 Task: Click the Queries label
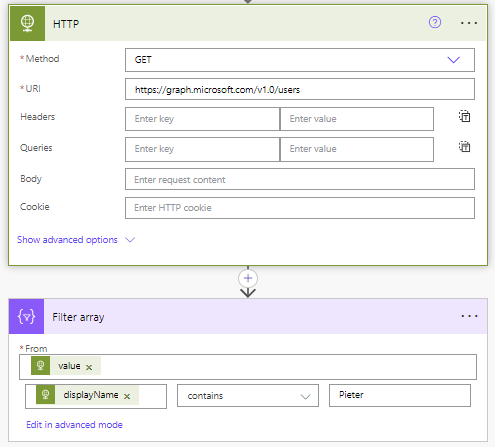(x=36, y=148)
